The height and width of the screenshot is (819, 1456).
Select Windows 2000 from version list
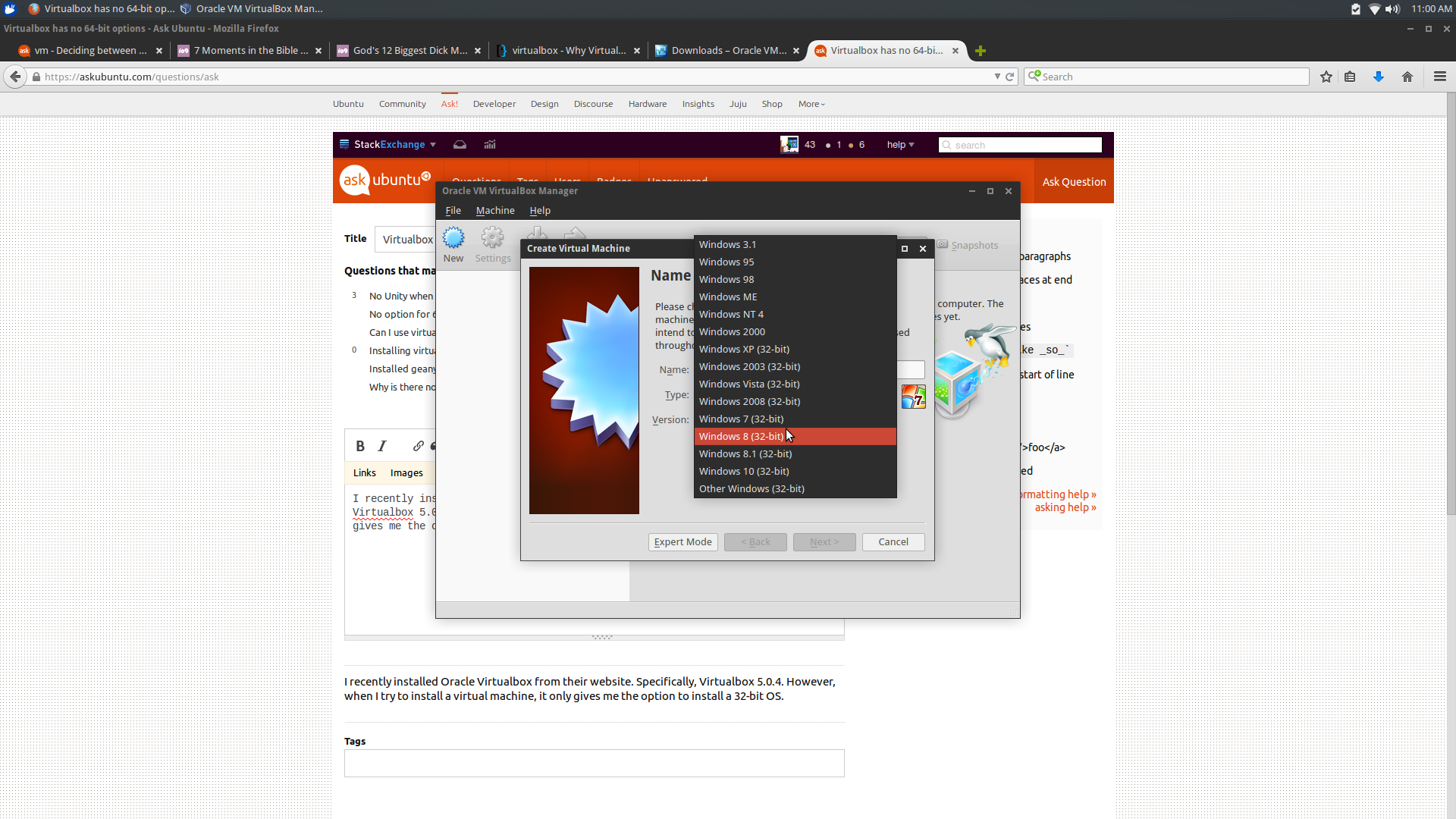pyautogui.click(x=795, y=331)
